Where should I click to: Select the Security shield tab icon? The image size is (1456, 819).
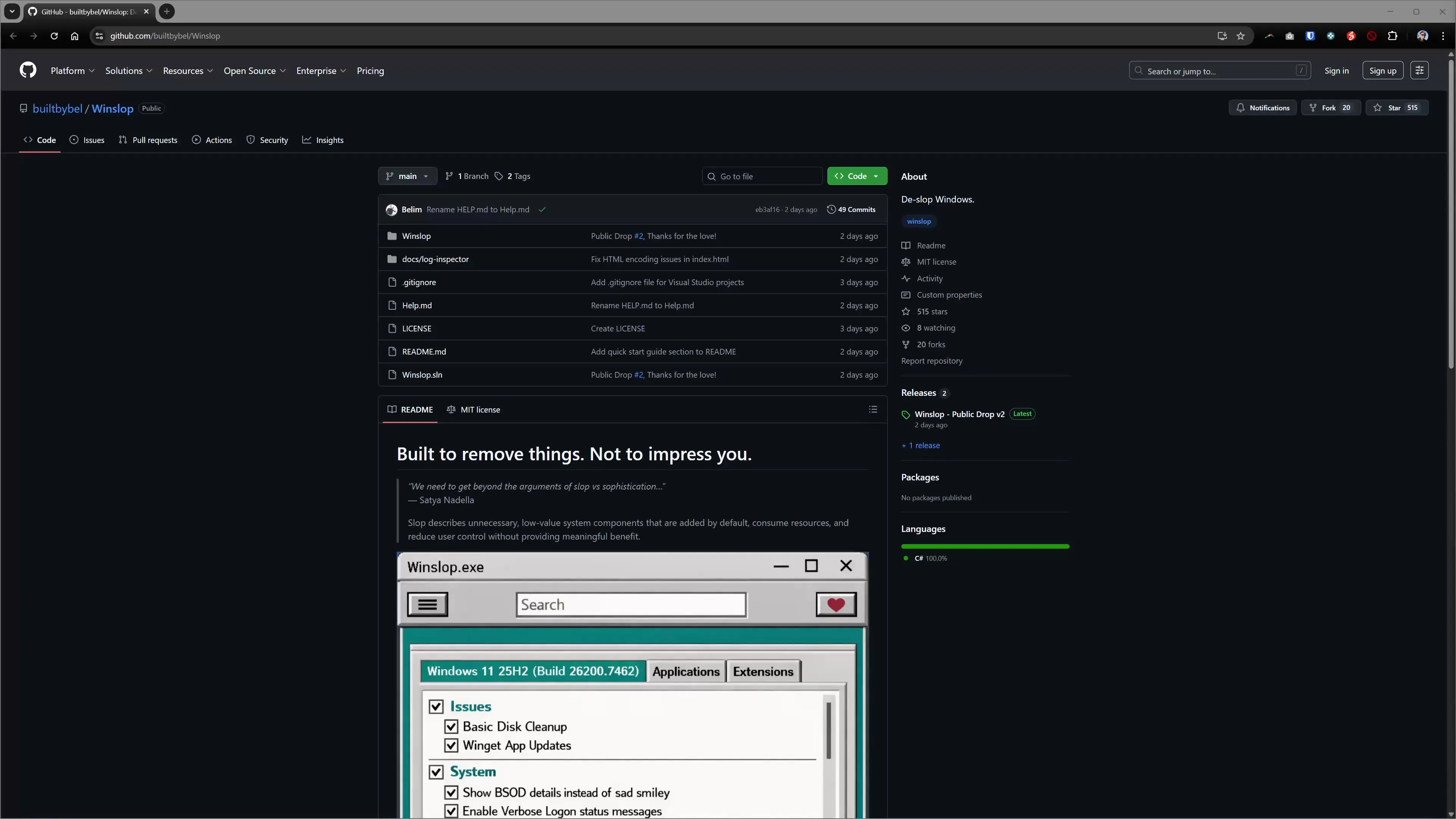251,140
